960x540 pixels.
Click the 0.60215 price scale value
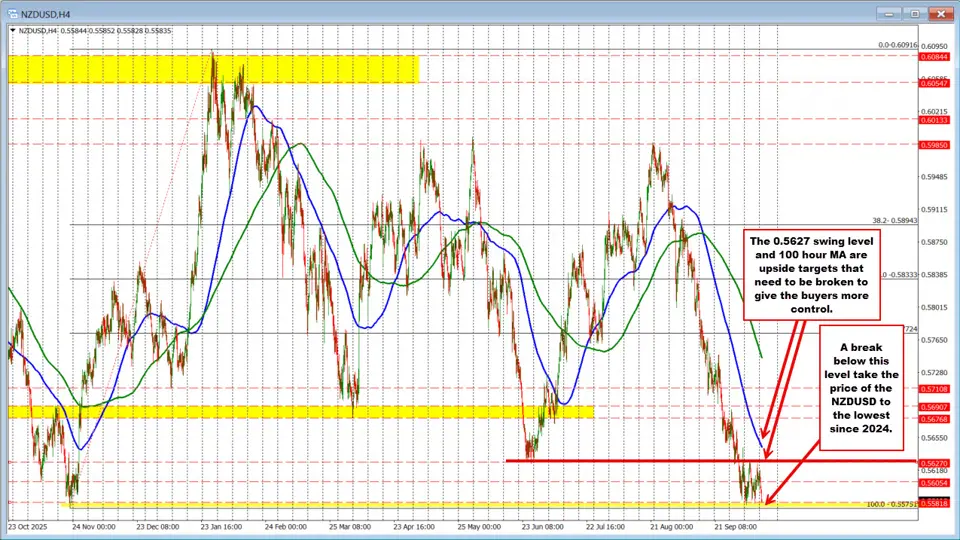[934, 112]
